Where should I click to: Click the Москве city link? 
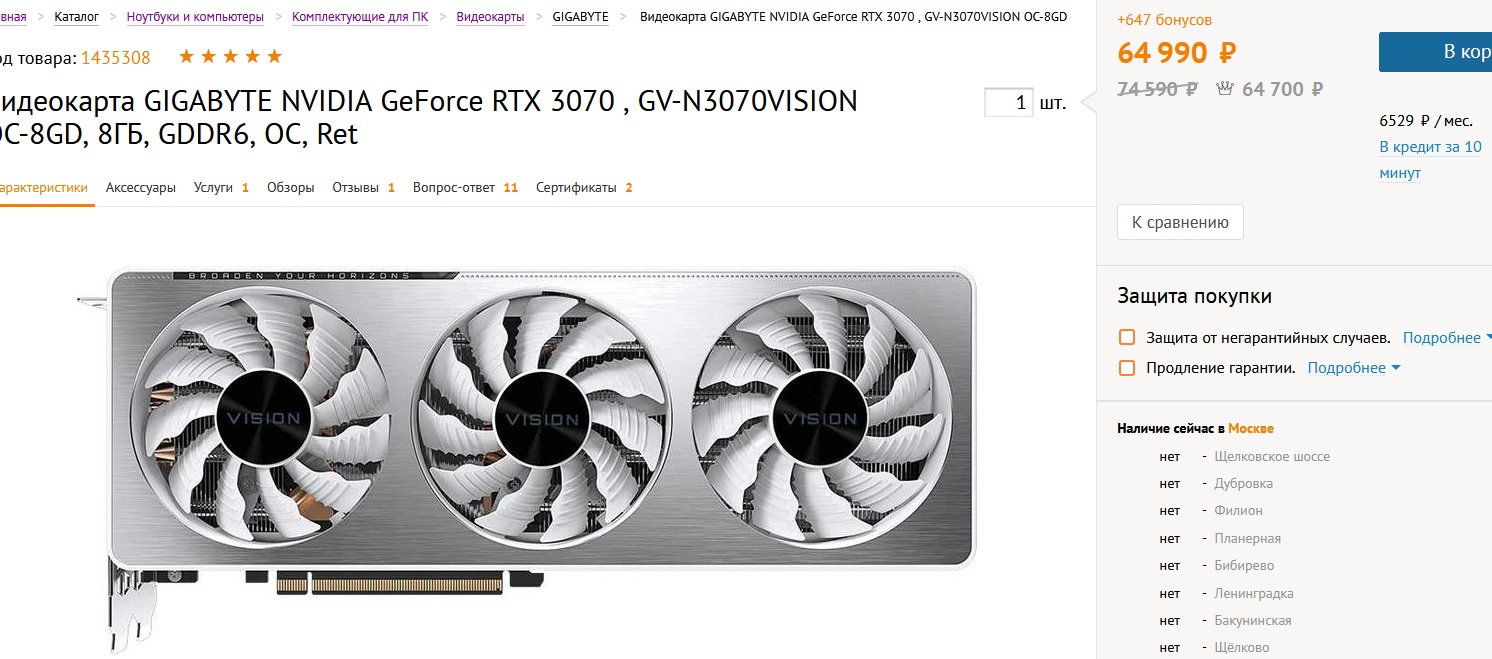1251,428
